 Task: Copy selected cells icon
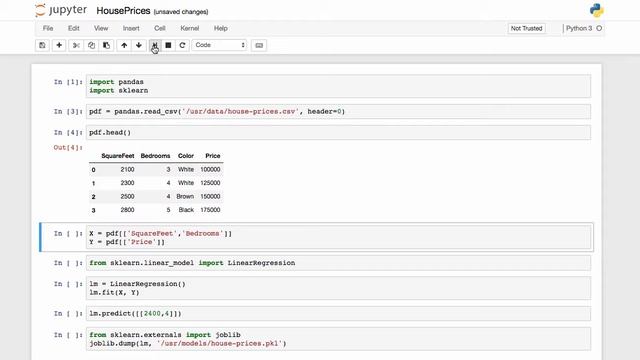(x=91, y=45)
